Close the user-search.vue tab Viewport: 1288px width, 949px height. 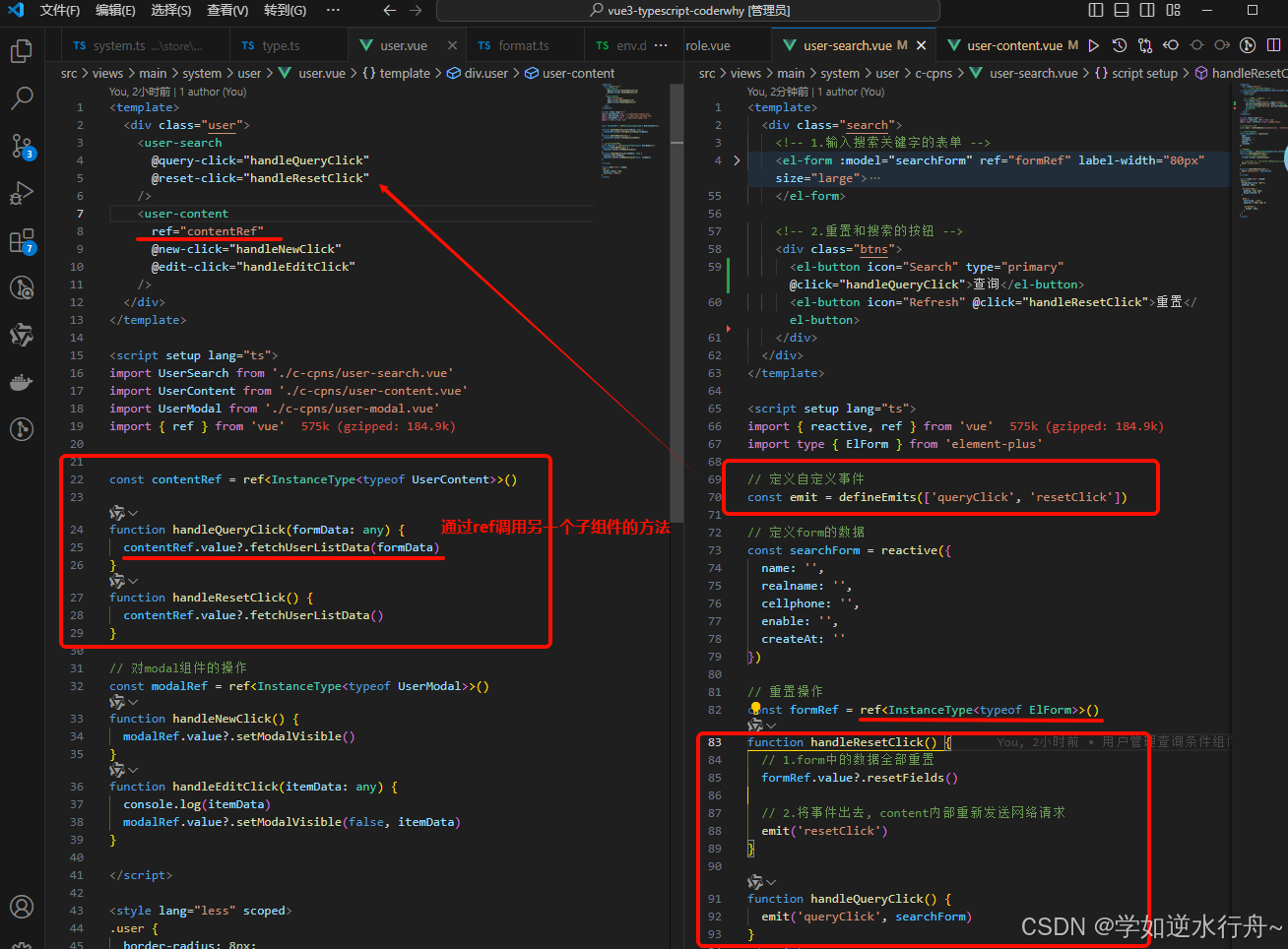921,45
